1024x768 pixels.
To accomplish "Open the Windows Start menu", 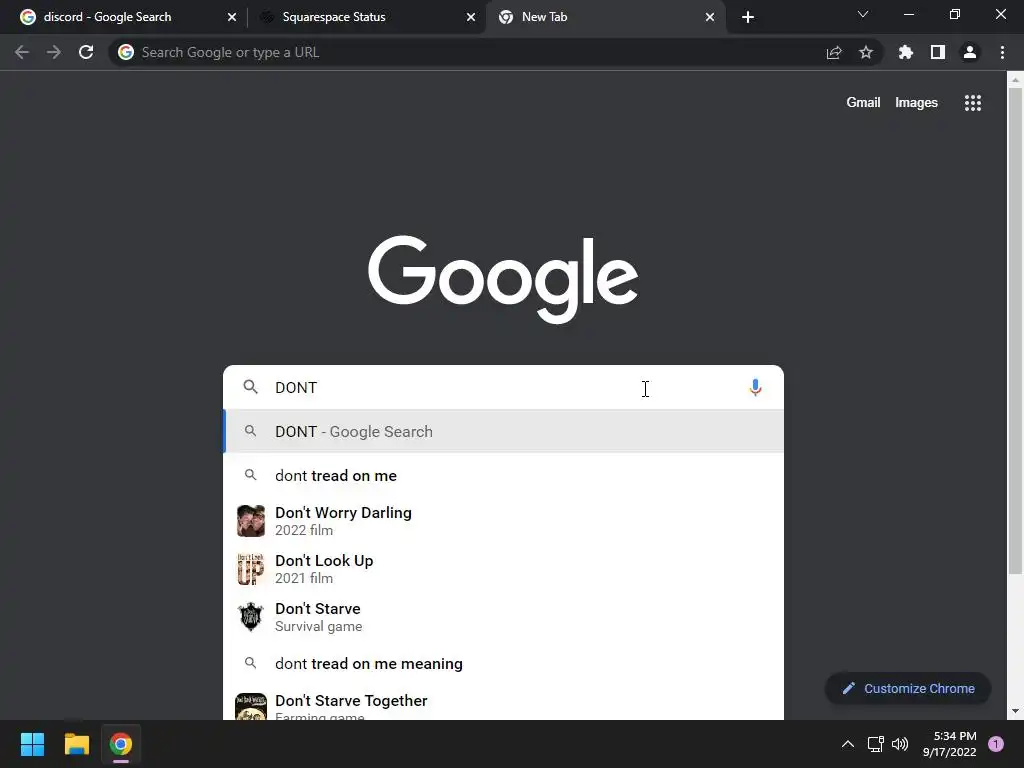I will 32,744.
